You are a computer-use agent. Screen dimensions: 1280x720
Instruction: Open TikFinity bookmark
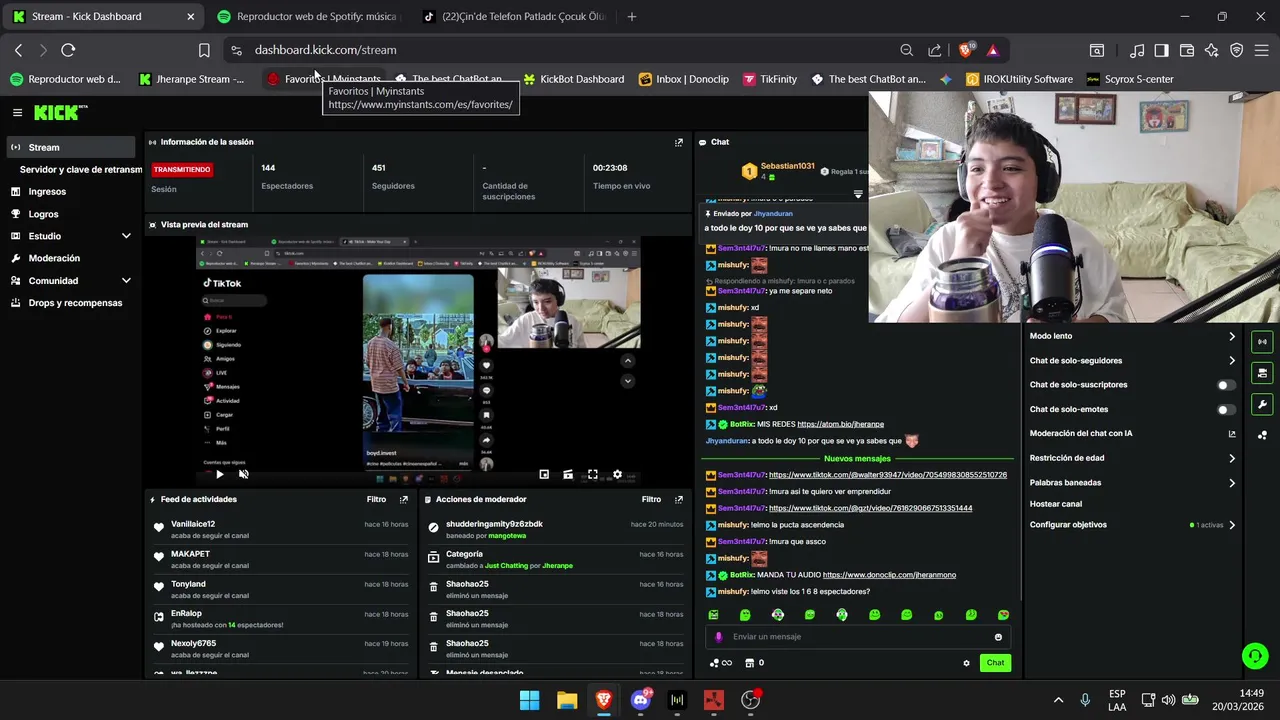coord(770,79)
